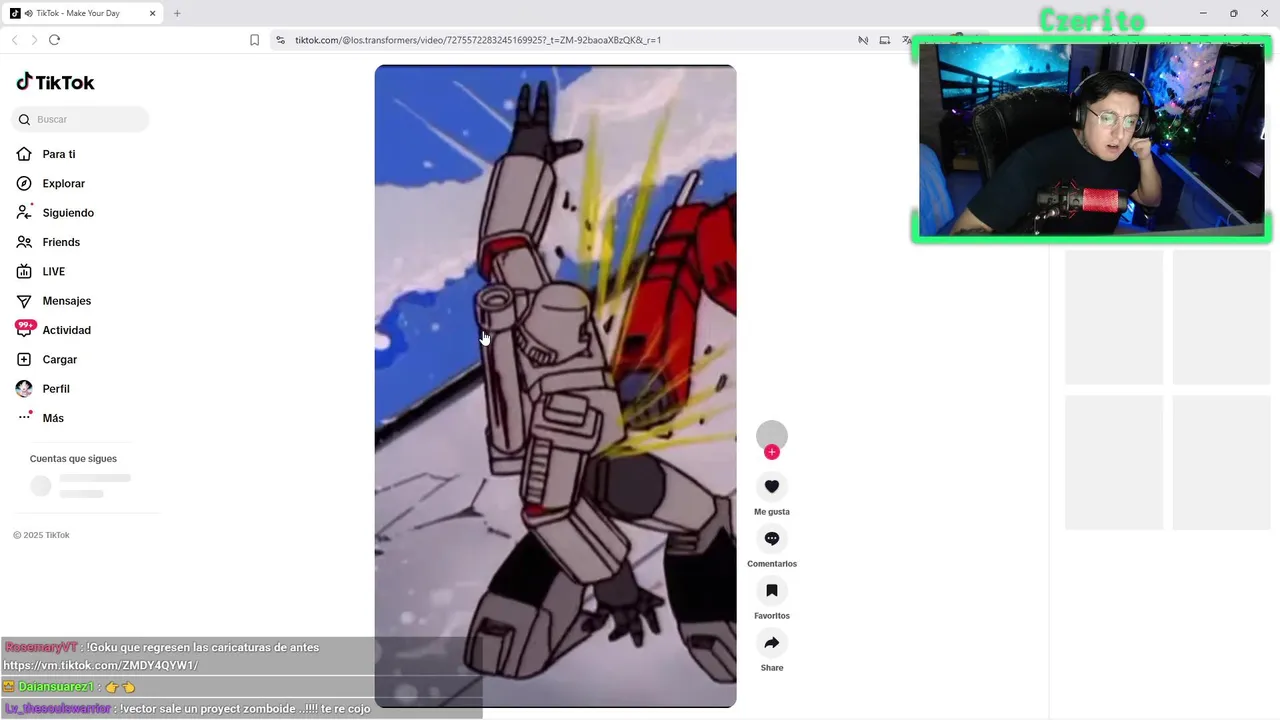Mute the tab audio speaker icon
The image size is (1280, 720).
pyautogui.click(x=27, y=13)
